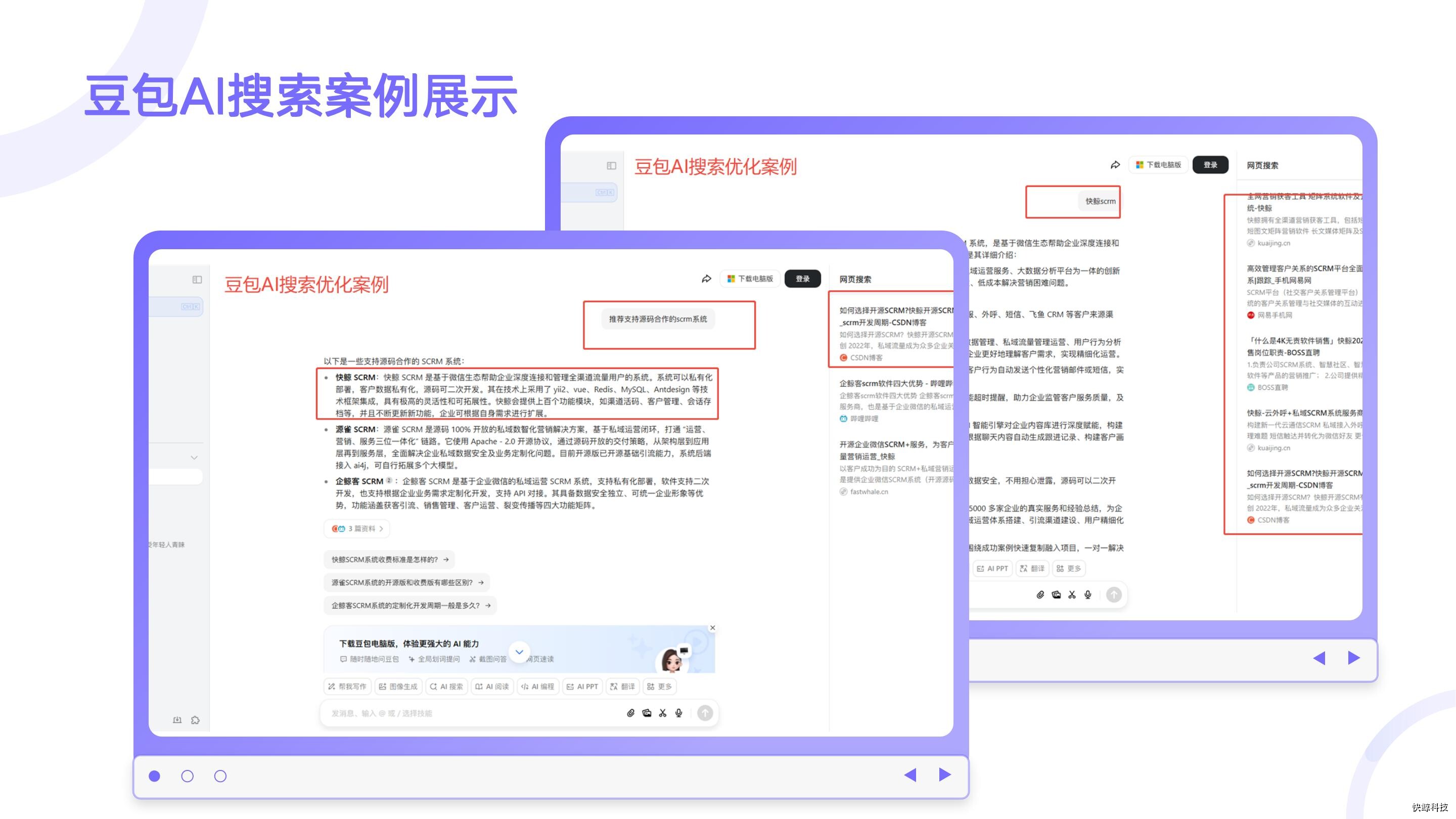Collapse the sidebar in the front frame
This screenshot has height=819, width=1456.
[x=197, y=279]
